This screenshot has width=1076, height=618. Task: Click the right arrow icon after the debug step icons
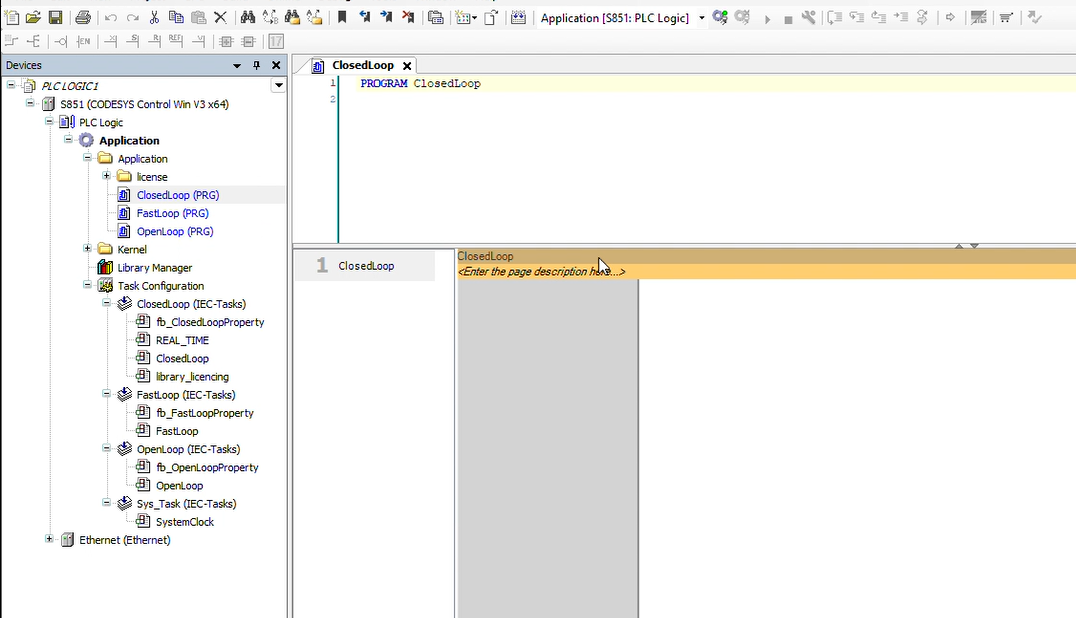pos(950,18)
